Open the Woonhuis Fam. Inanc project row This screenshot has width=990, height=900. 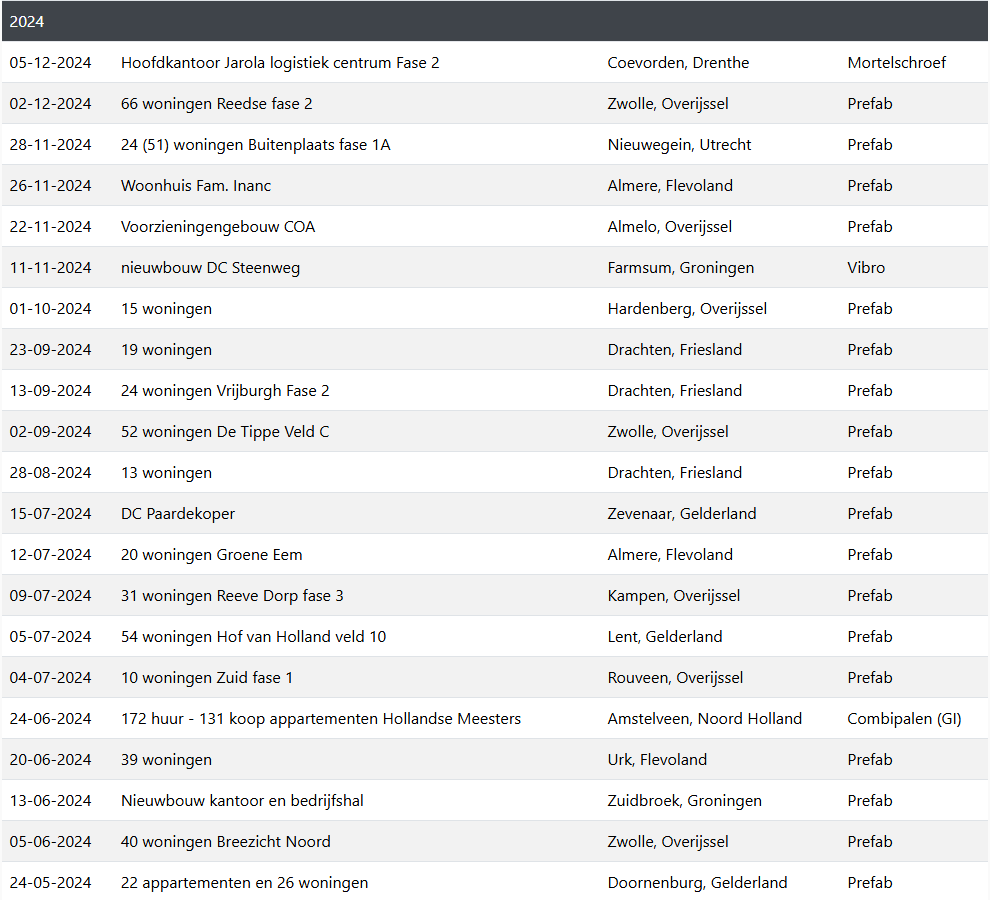tap(196, 186)
